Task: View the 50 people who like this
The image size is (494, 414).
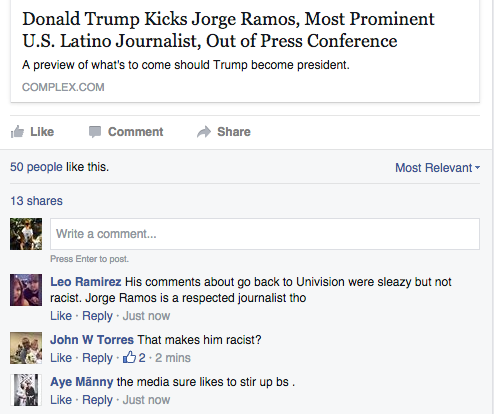Action: pos(36,167)
